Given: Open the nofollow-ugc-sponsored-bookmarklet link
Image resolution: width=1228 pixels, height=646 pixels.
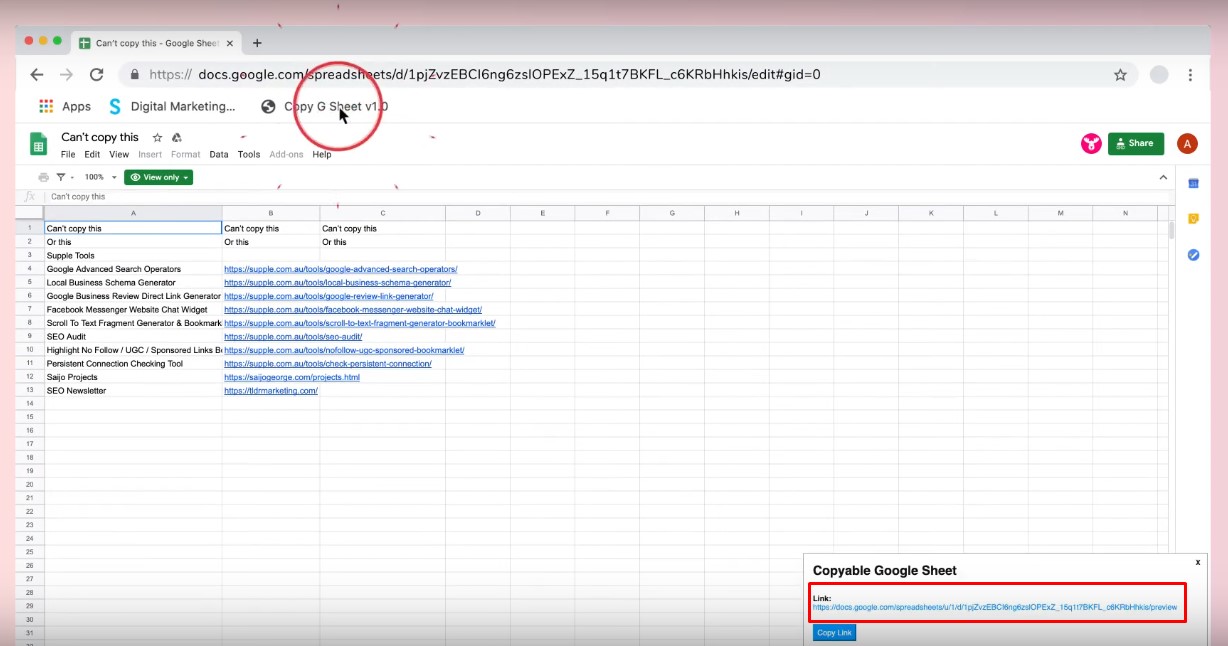Looking at the screenshot, I should click(x=344, y=350).
